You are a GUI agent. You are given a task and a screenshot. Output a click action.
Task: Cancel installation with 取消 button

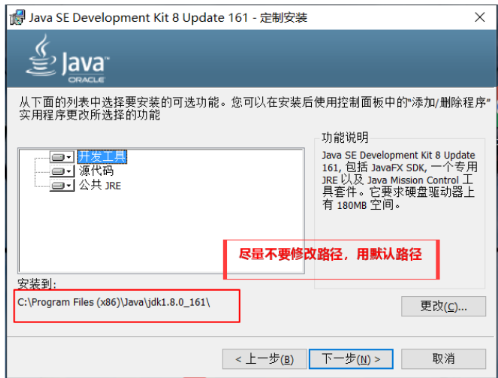(443, 359)
